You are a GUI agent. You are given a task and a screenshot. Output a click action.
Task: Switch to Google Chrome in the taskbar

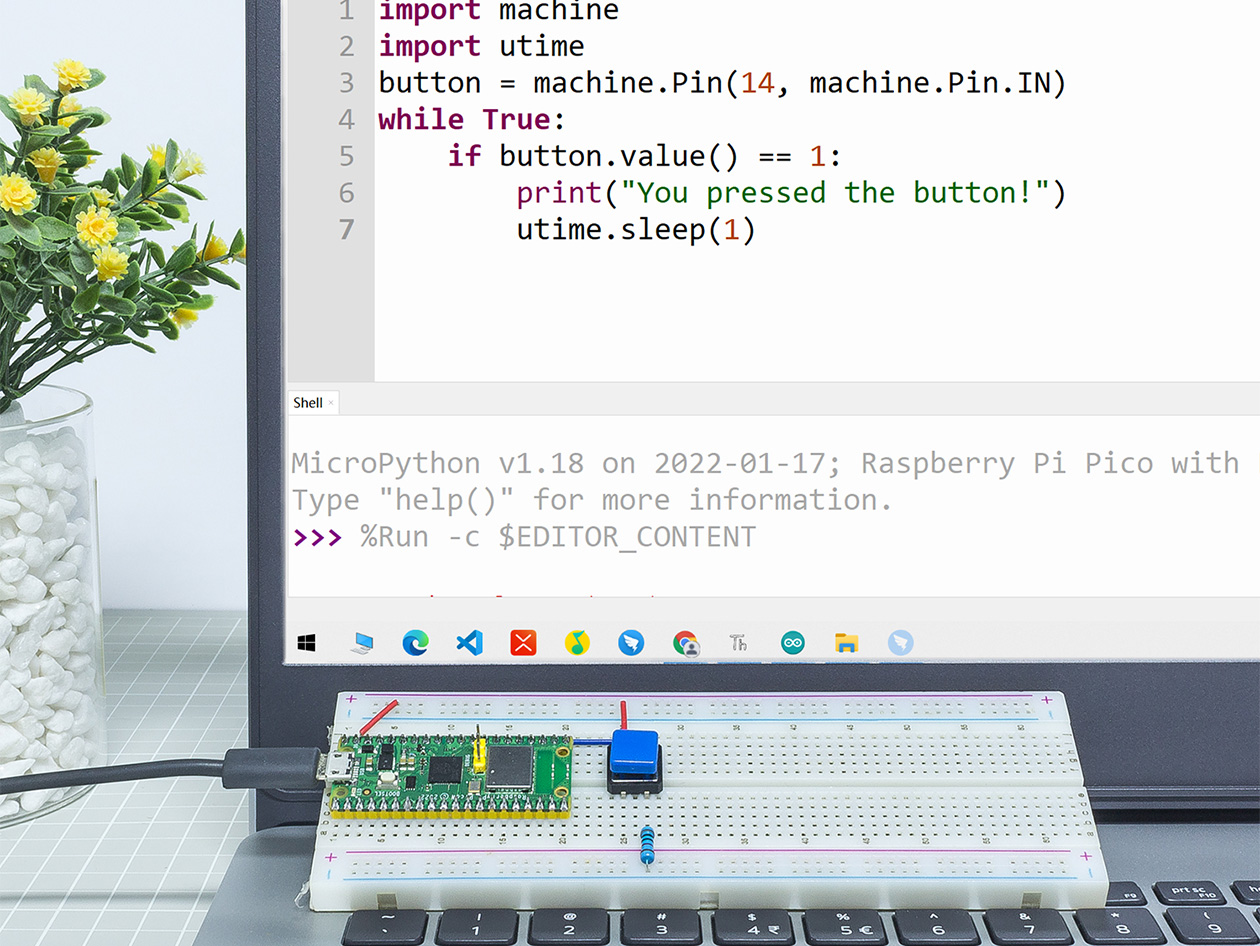click(685, 643)
